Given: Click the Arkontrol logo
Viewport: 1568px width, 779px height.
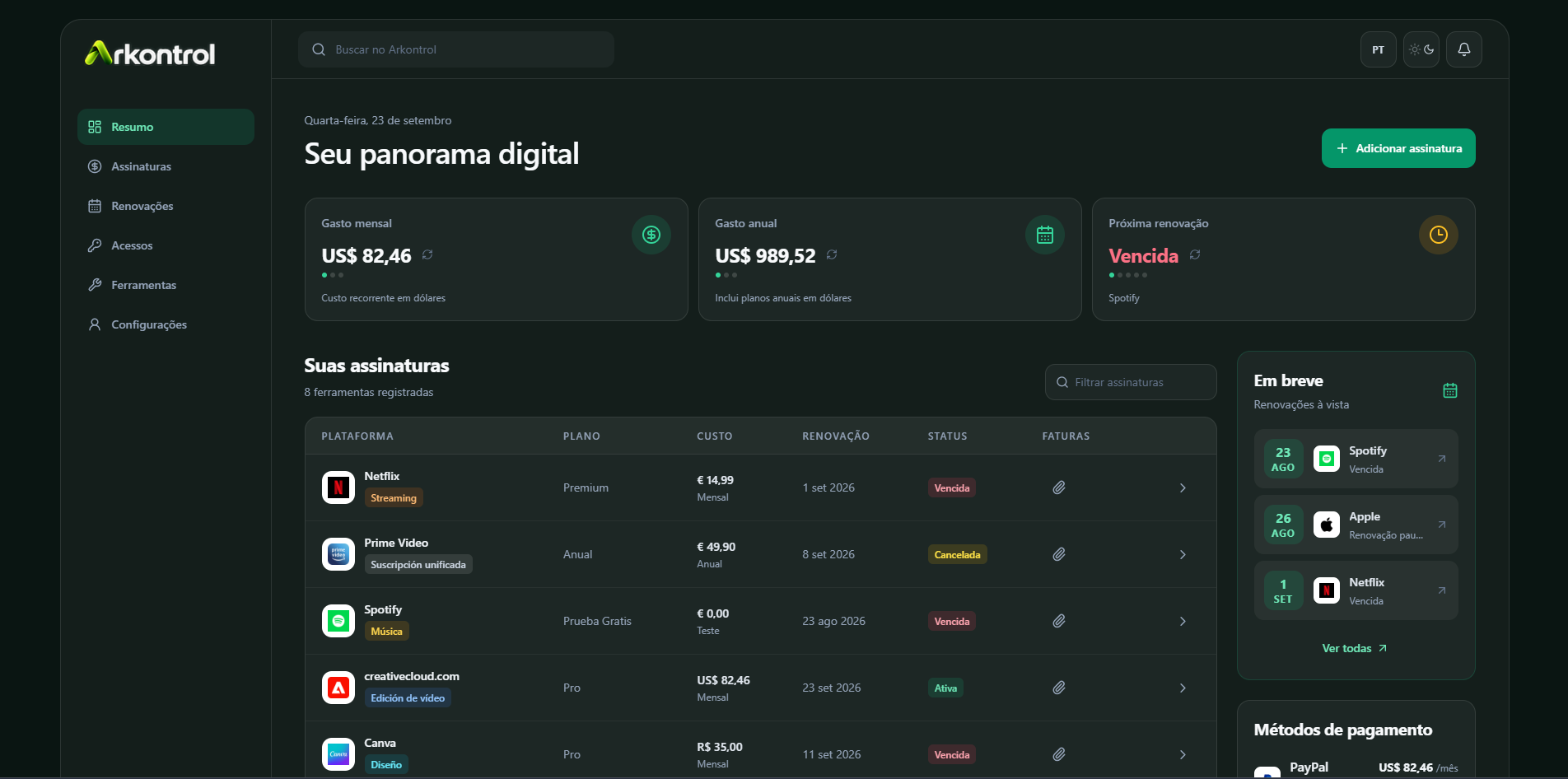Looking at the screenshot, I should (150, 54).
